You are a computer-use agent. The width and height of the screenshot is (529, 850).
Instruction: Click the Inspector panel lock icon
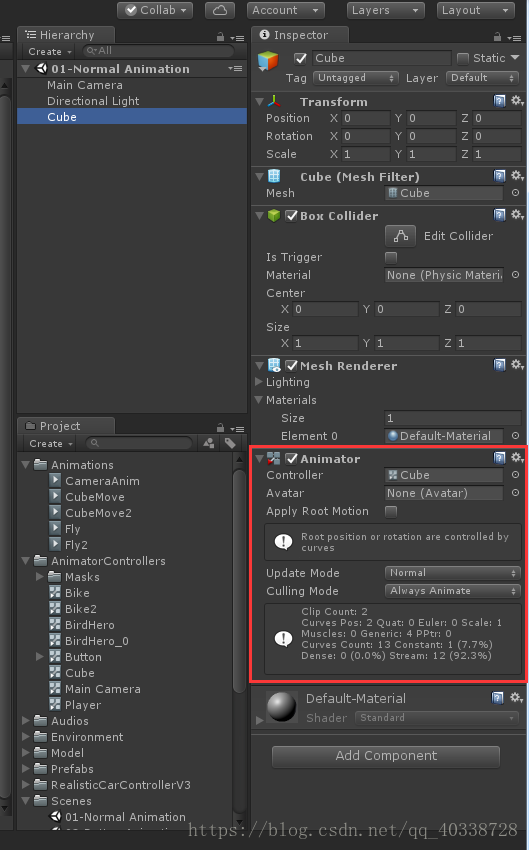pyautogui.click(x=498, y=37)
